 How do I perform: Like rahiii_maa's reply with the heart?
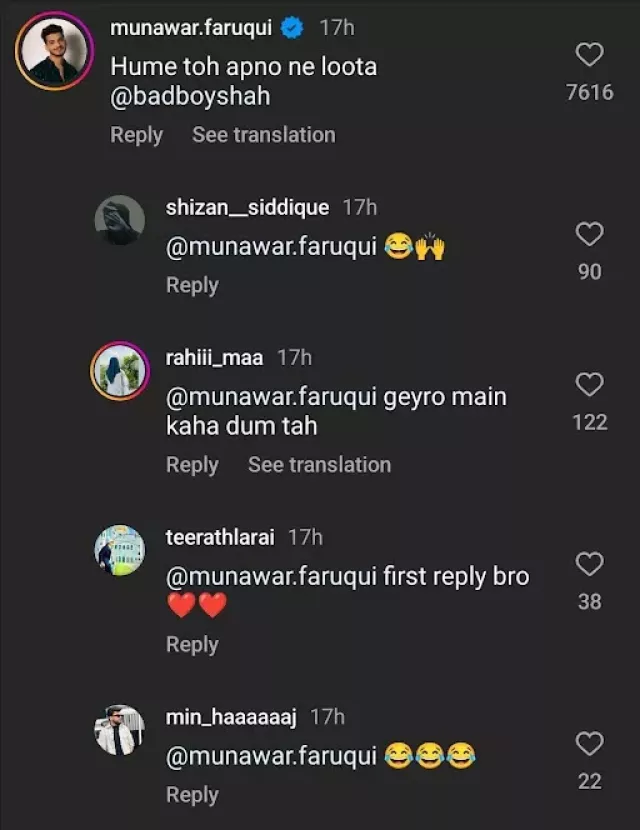[590, 385]
